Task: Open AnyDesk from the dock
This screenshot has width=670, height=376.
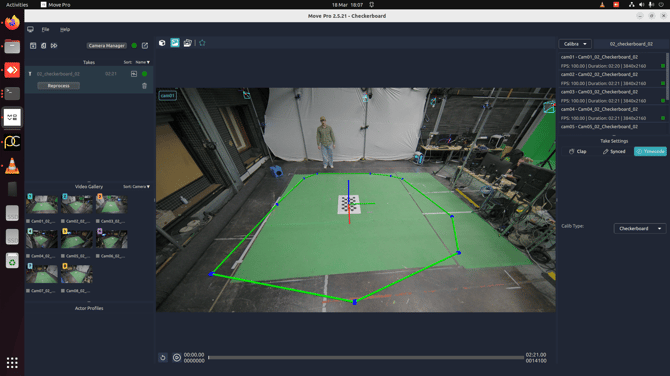Action: click(12, 70)
